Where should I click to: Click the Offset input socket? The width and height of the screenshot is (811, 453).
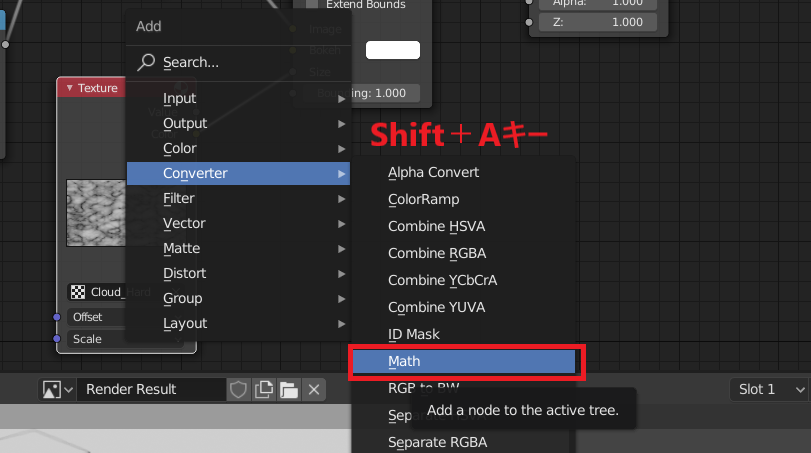point(57,317)
